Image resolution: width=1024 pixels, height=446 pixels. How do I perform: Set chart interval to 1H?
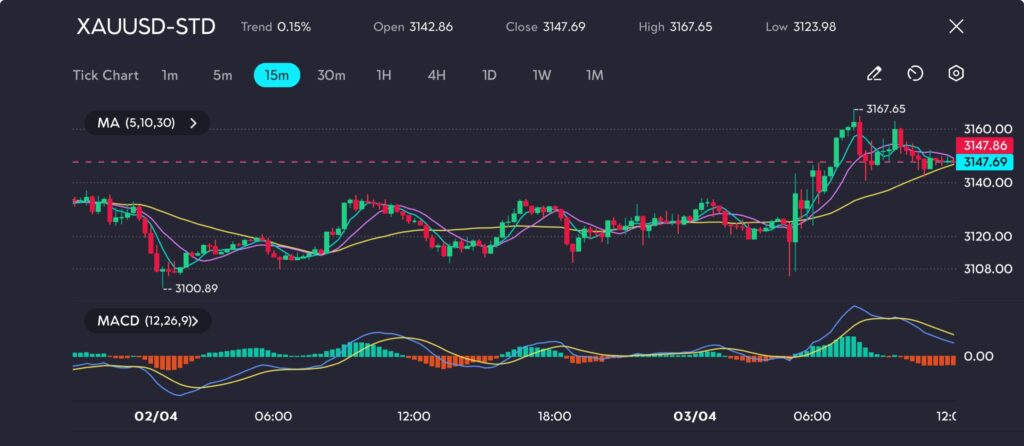(x=384, y=75)
